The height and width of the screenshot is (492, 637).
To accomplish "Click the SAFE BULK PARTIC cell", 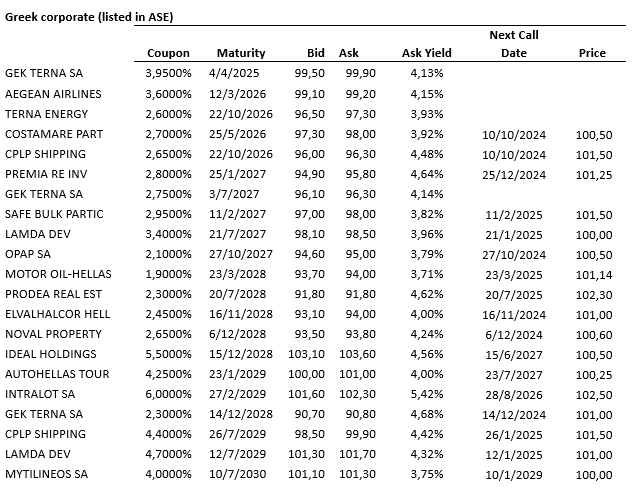I will [54, 214].
